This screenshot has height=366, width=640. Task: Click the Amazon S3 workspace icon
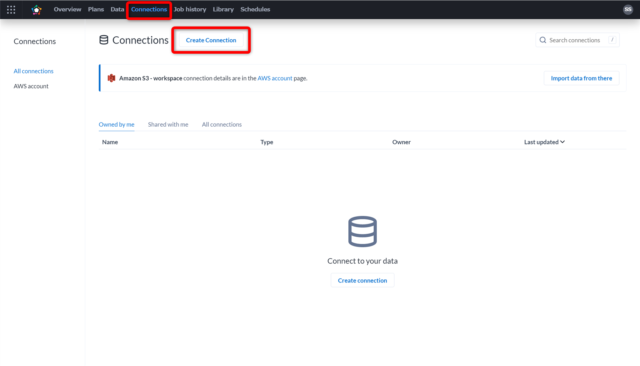point(111,78)
